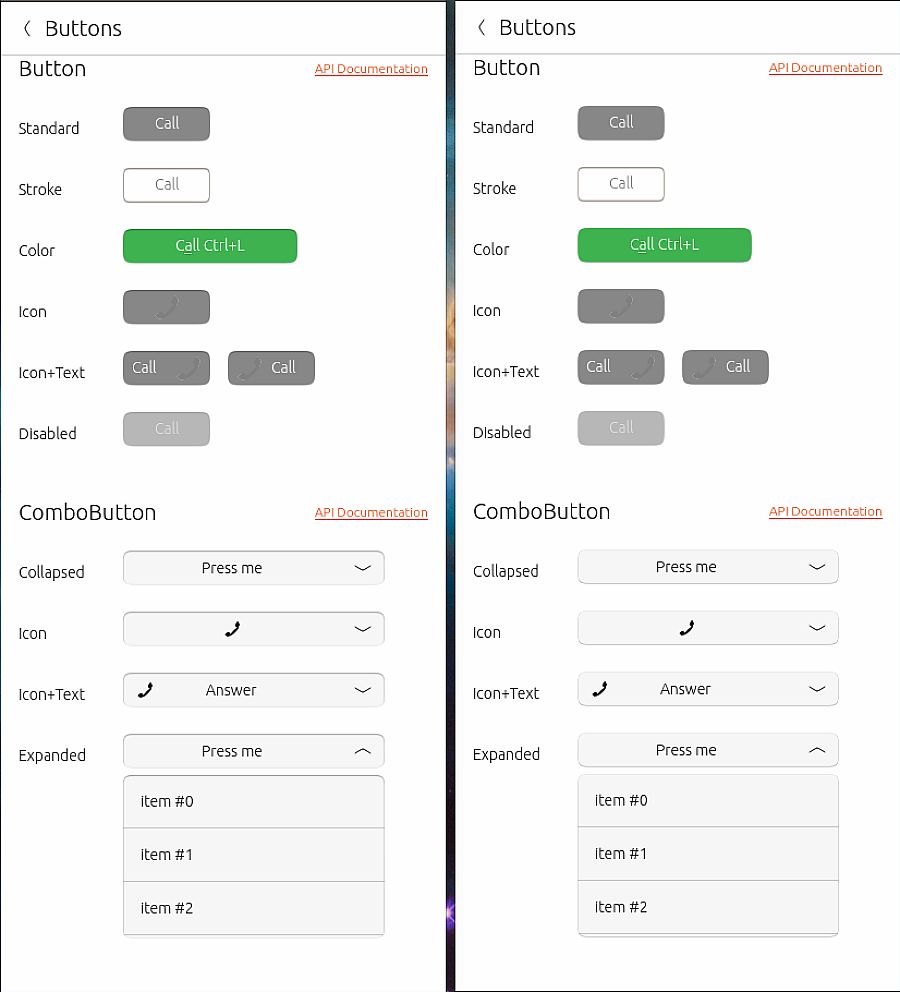The width and height of the screenshot is (900, 992).
Task: Open the Icon combo button's dropdown arrow, right window
Action: pyautogui.click(x=816, y=628)
